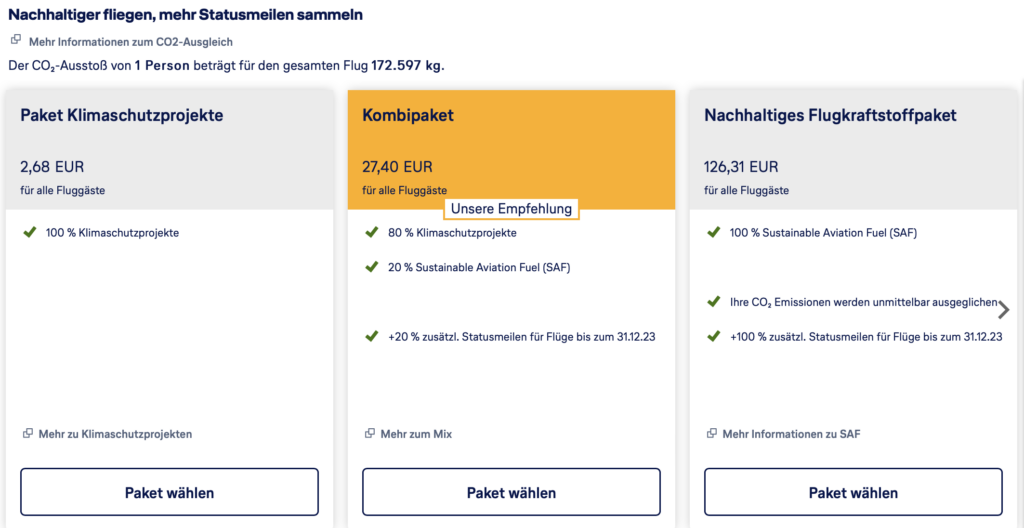
Task: Choose Nachhaltiges Flugkraftstoffpaket via Paket wählen
Action: coord(853,492)
